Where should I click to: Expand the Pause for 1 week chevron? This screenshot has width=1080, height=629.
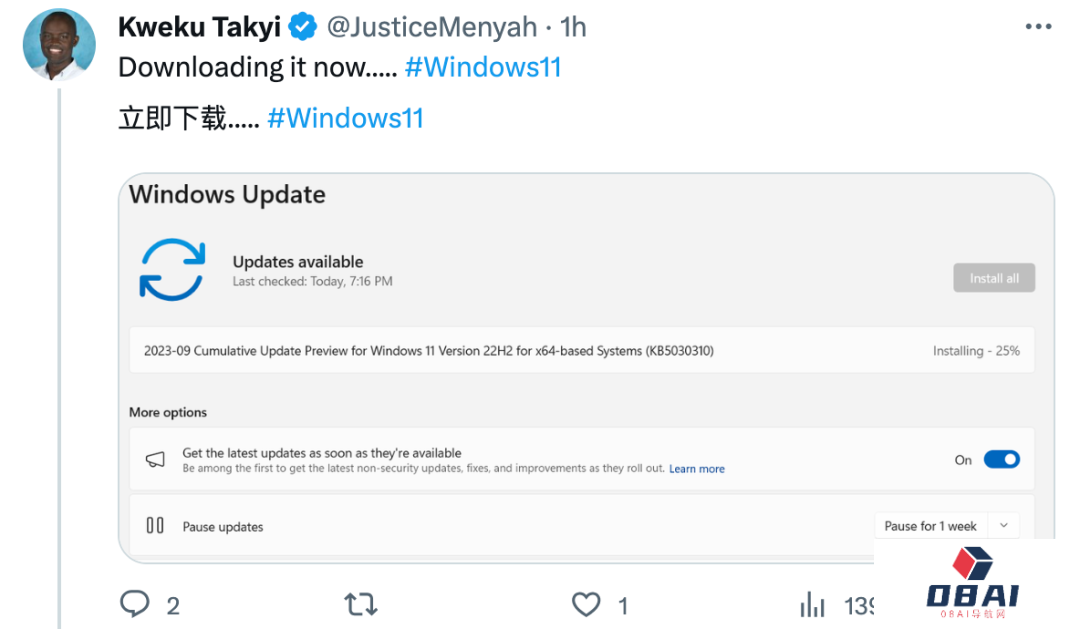tap(1004, 526)
